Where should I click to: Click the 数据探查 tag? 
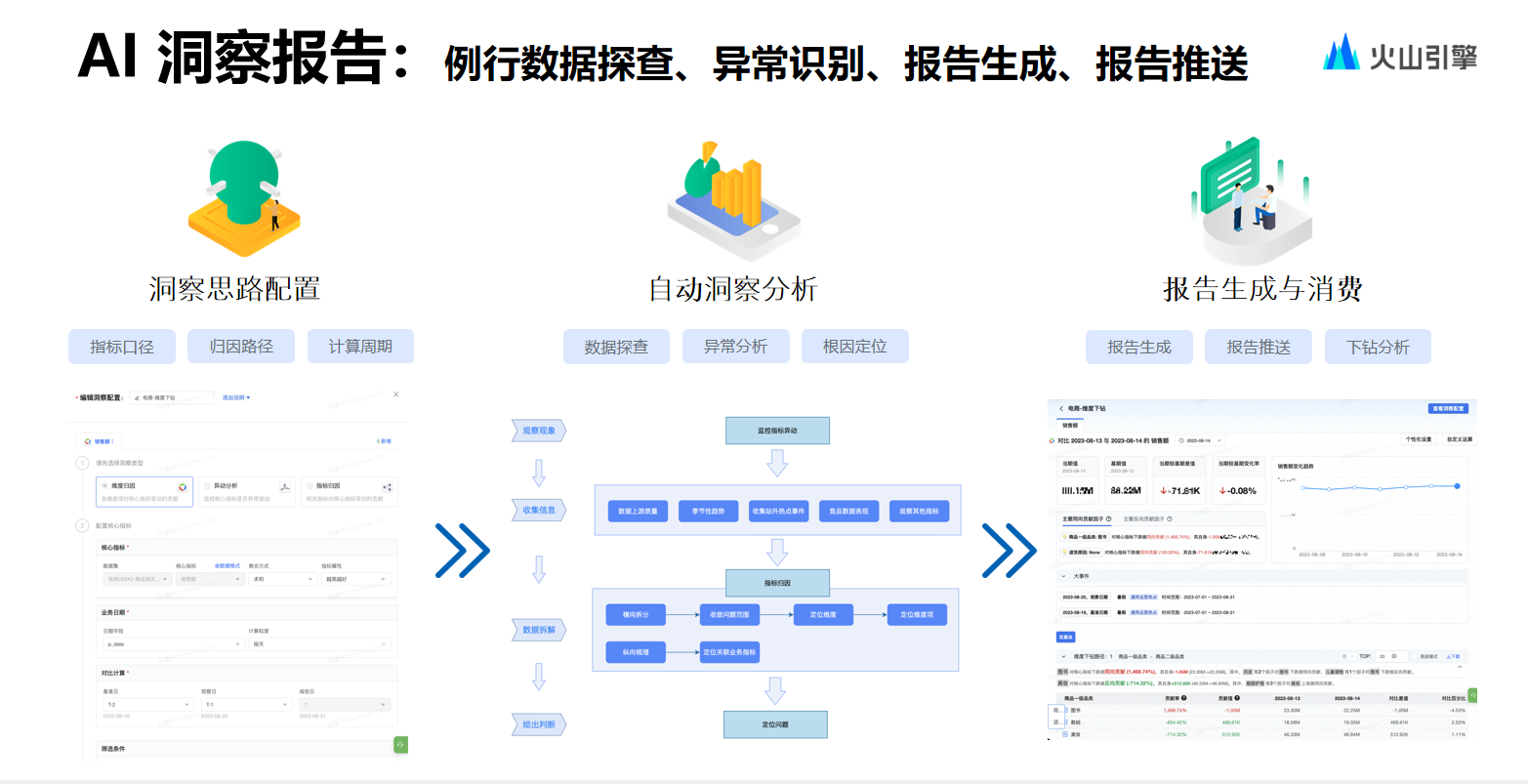616,347
